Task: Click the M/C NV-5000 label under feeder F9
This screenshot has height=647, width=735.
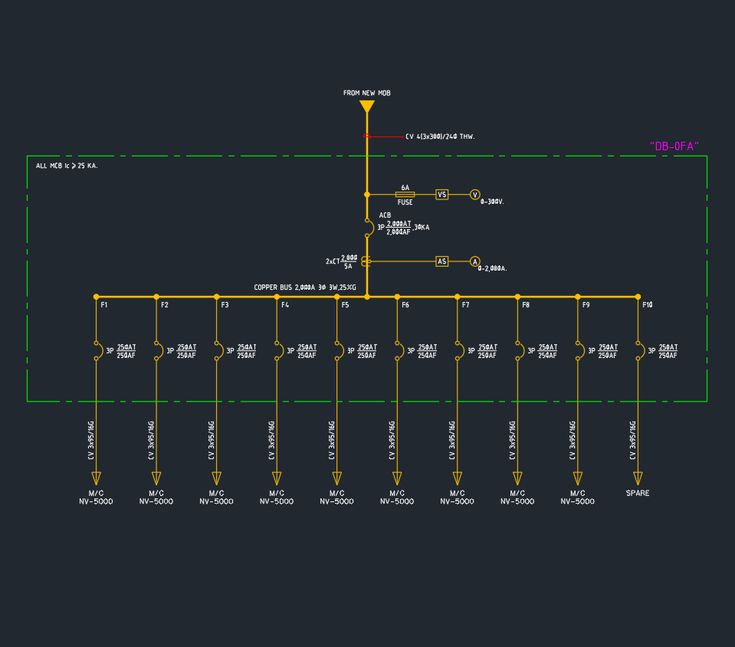Action: pyautogui.click(x=578, y=497)
